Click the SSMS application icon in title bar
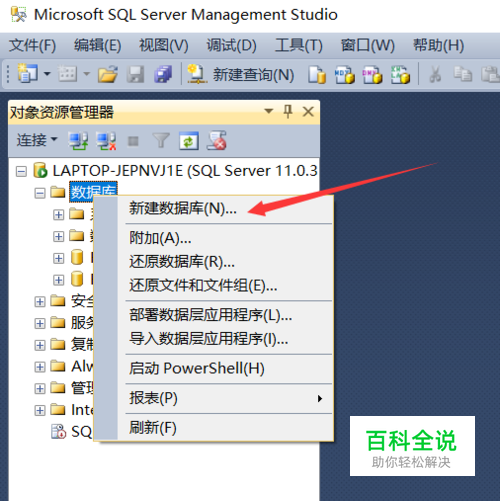The image size is (500, 501). (19, 14)
